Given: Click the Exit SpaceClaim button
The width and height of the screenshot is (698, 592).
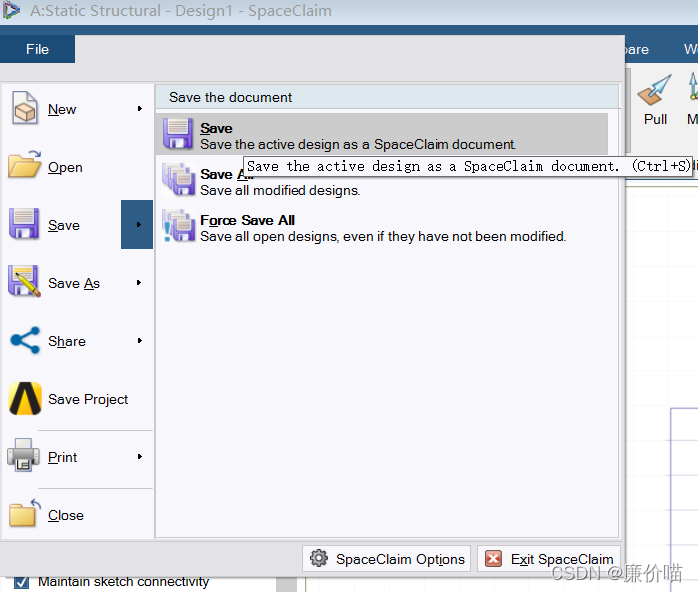Looking at the screenshot, I should point(549,559).
